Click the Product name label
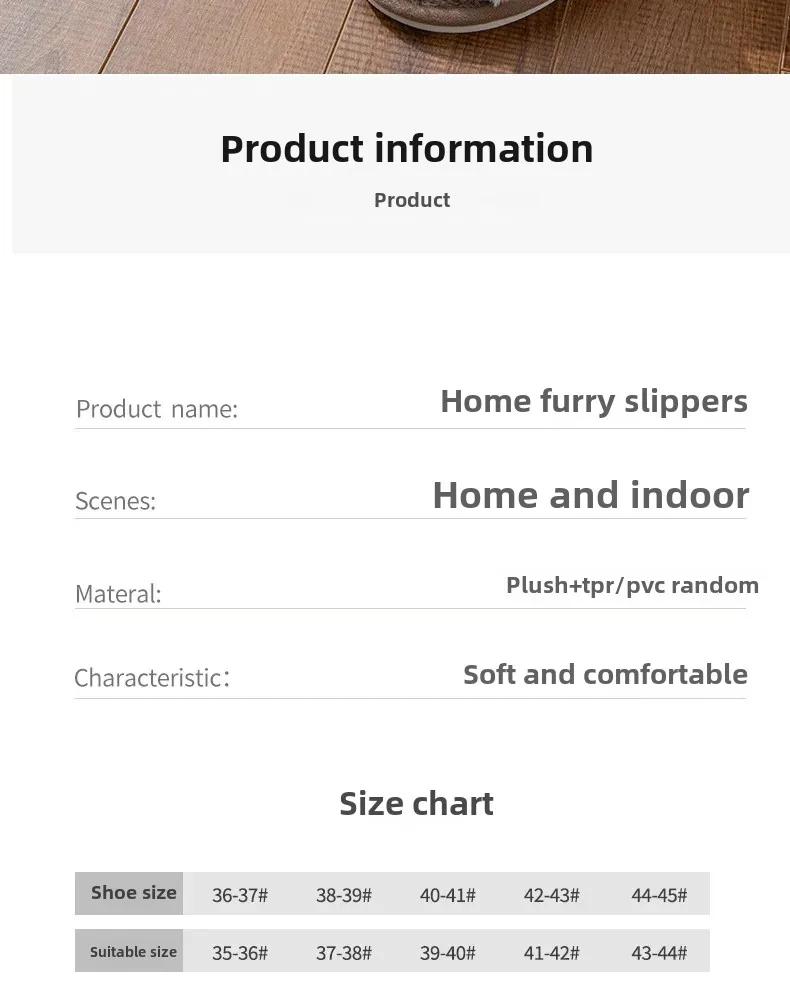Screen dimensions: 790x1000 pyautogui.click(x=157, y=409)
